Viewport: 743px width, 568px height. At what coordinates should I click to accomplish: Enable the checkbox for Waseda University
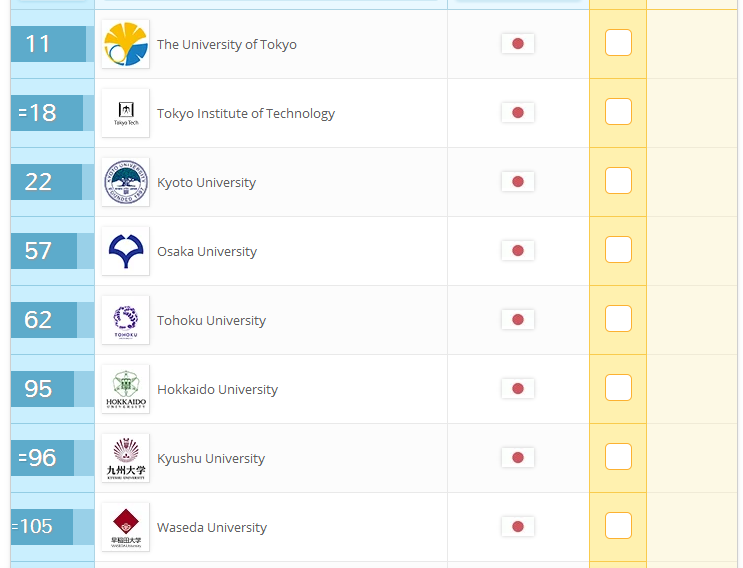point(618,526)
